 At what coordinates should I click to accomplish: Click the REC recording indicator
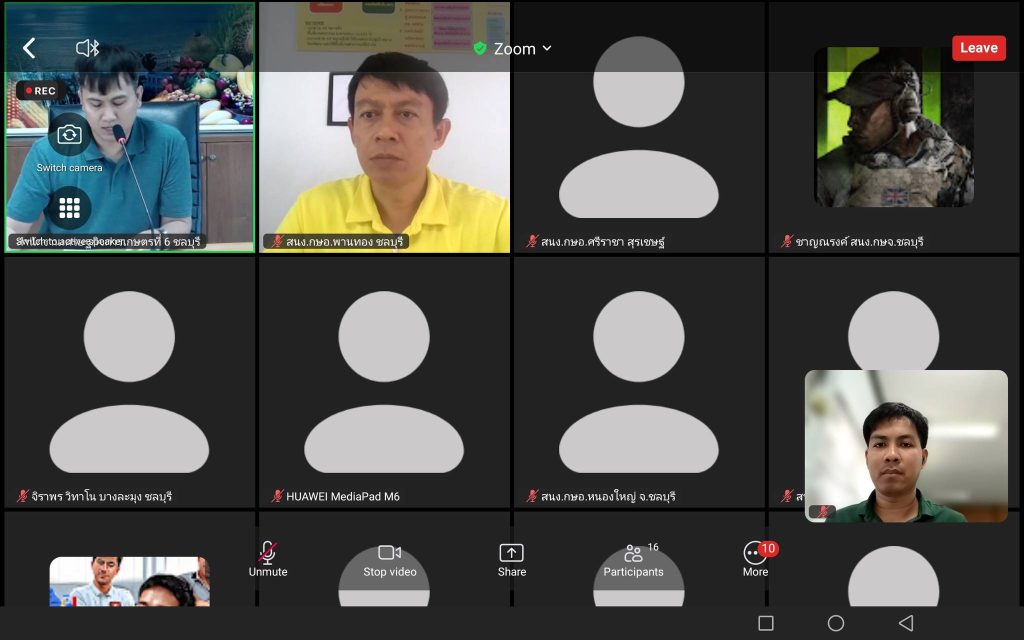[41, 91]
